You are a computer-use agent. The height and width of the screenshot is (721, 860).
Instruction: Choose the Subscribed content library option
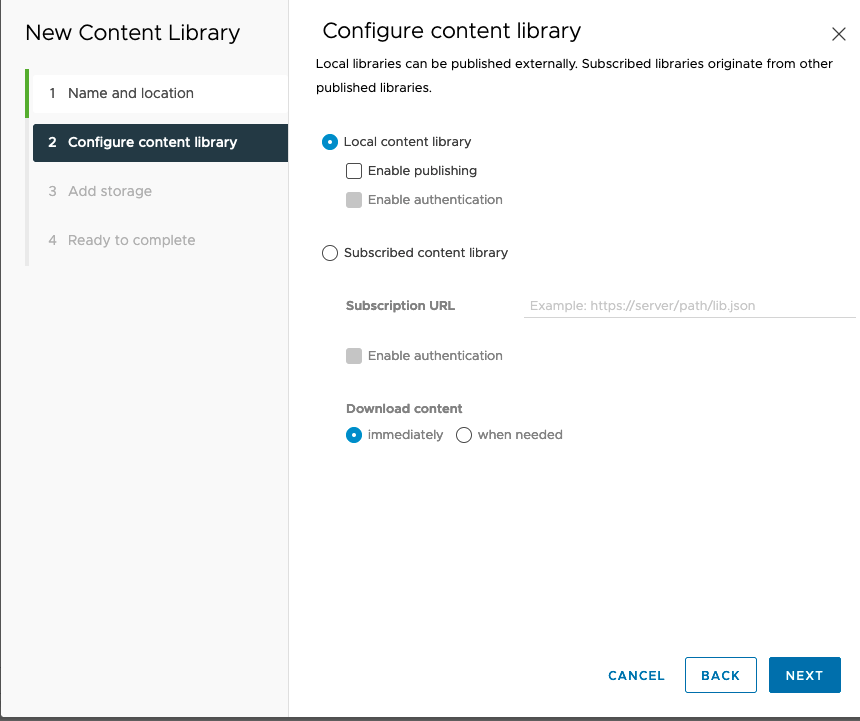(330, 253)
